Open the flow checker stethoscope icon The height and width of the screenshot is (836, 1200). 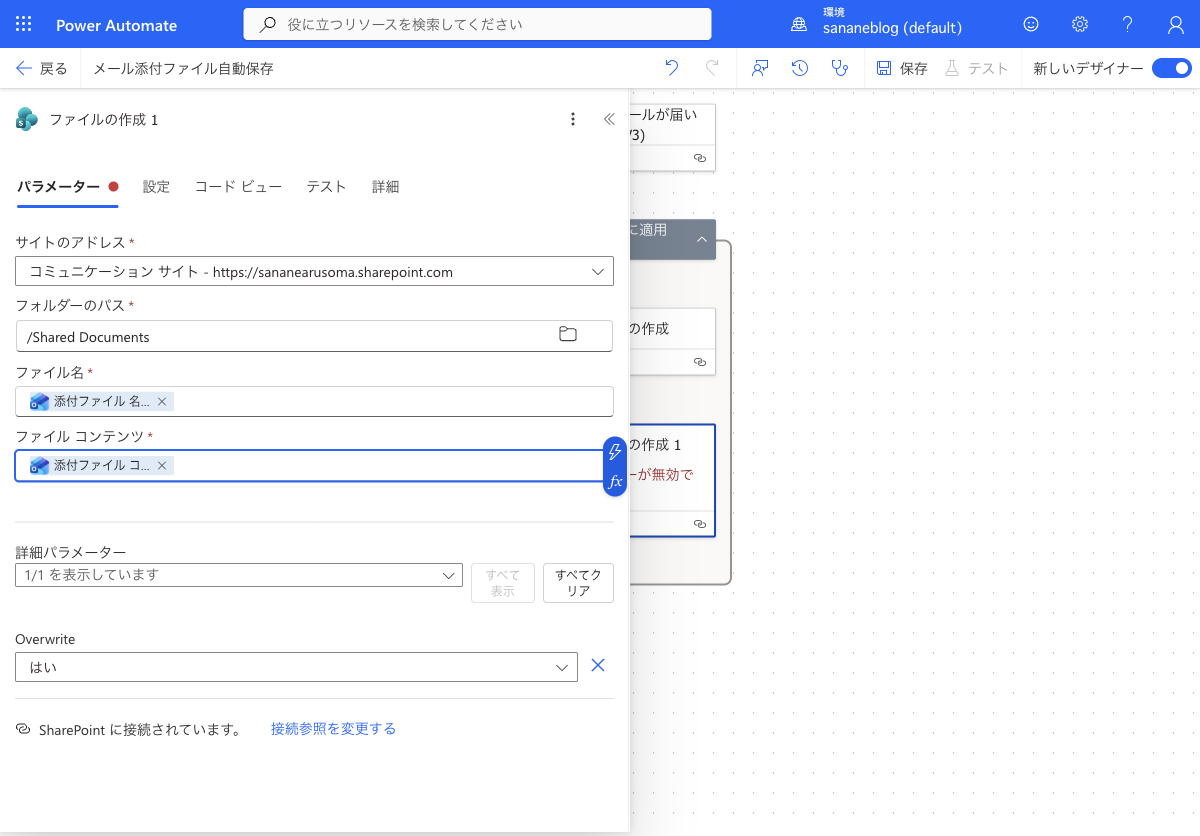(840, 68)
